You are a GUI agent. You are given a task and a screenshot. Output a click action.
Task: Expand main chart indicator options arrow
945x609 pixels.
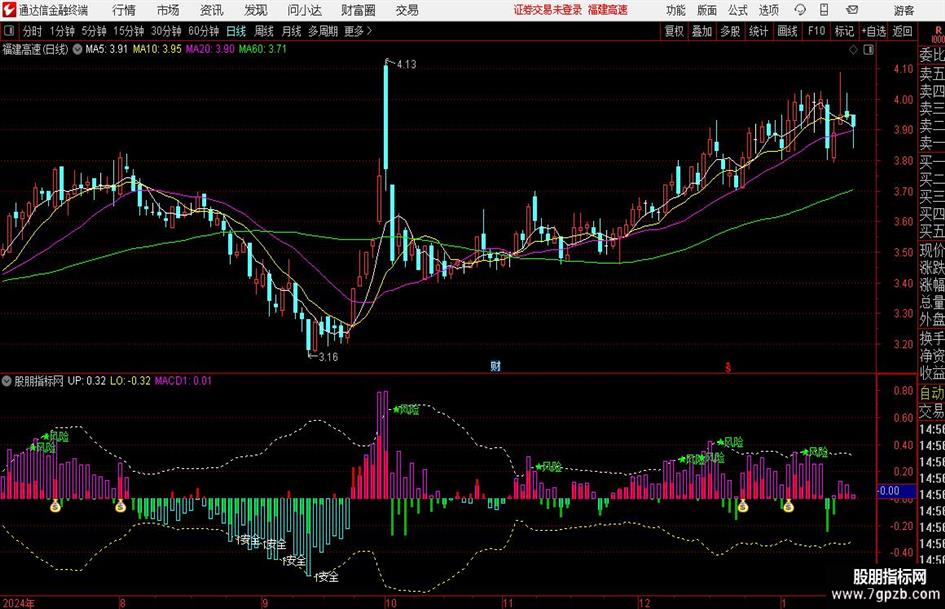pos(78,49)
